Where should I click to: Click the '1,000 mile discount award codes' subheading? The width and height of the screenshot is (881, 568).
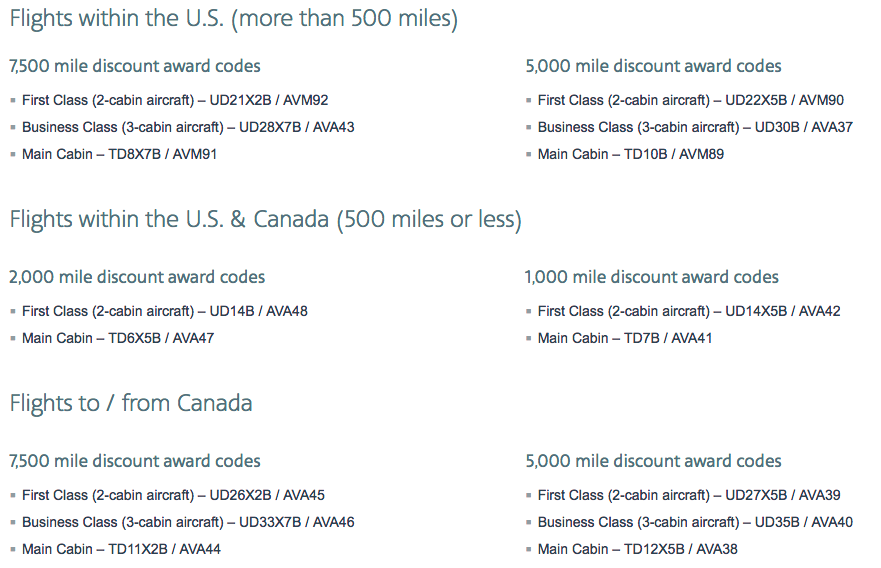click(x=652, y=277)
